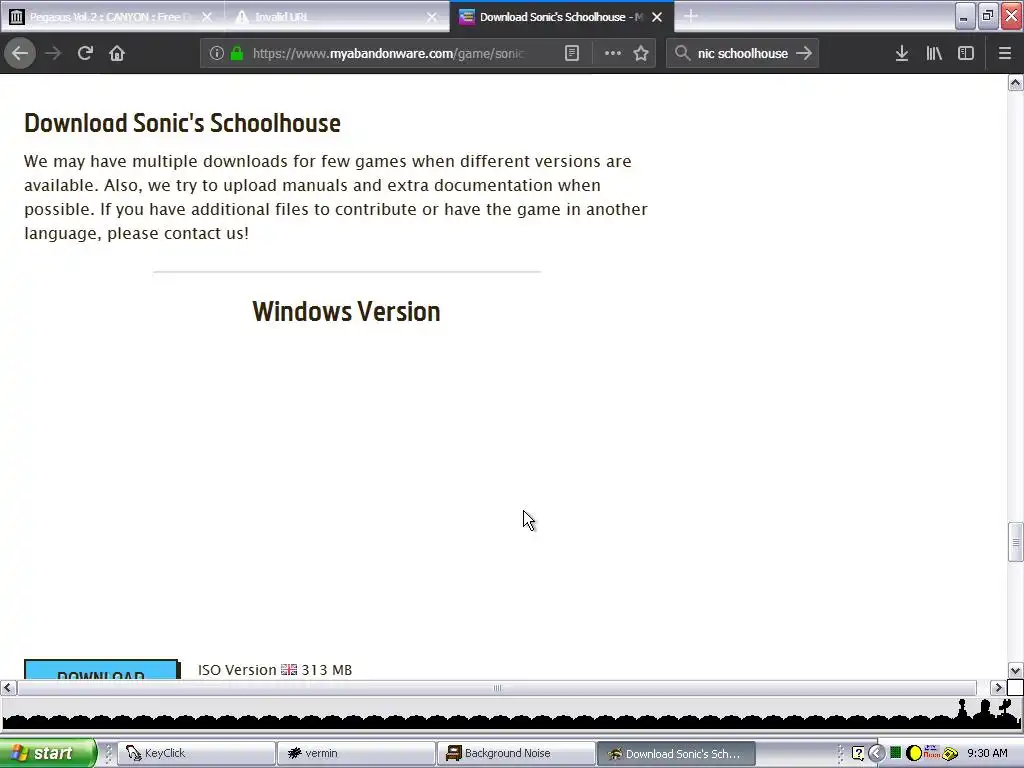Image resolution: width=1024 pixels, height=768 pixels.
Task: Click the Download Sonic's Schoolhouse heading
Action: coord(182,123)
